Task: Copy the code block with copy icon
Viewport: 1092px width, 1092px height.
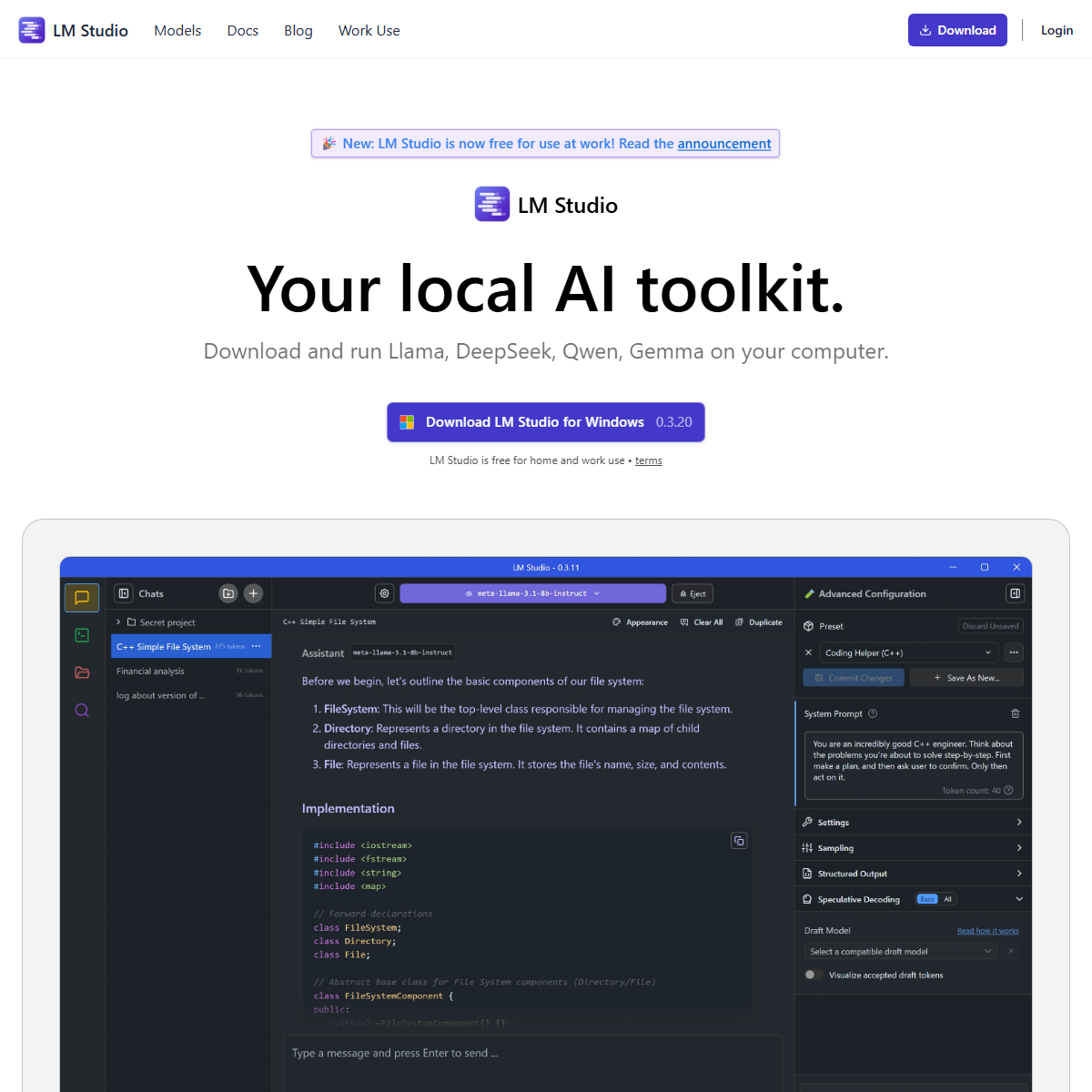Action: coord(739,841)
